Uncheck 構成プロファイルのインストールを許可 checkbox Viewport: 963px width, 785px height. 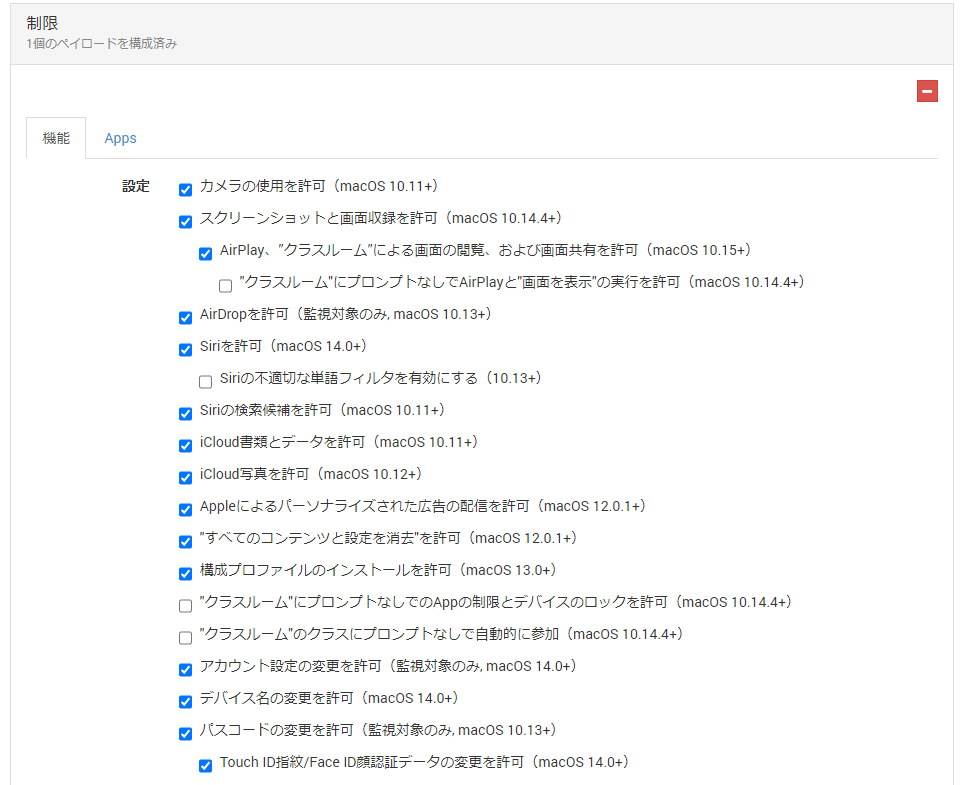[185, 574]
